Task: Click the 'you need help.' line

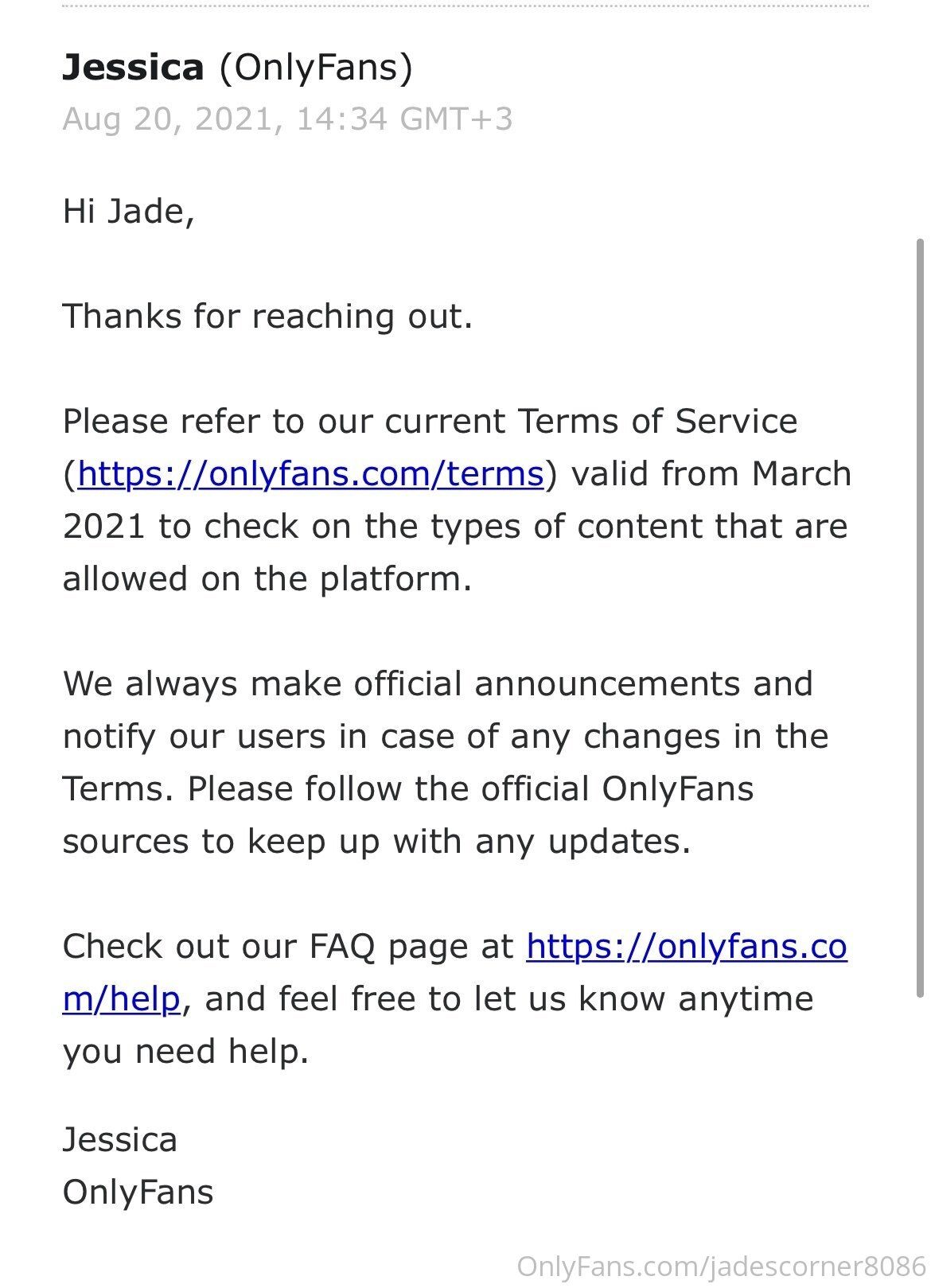Action: [185, 1052]
